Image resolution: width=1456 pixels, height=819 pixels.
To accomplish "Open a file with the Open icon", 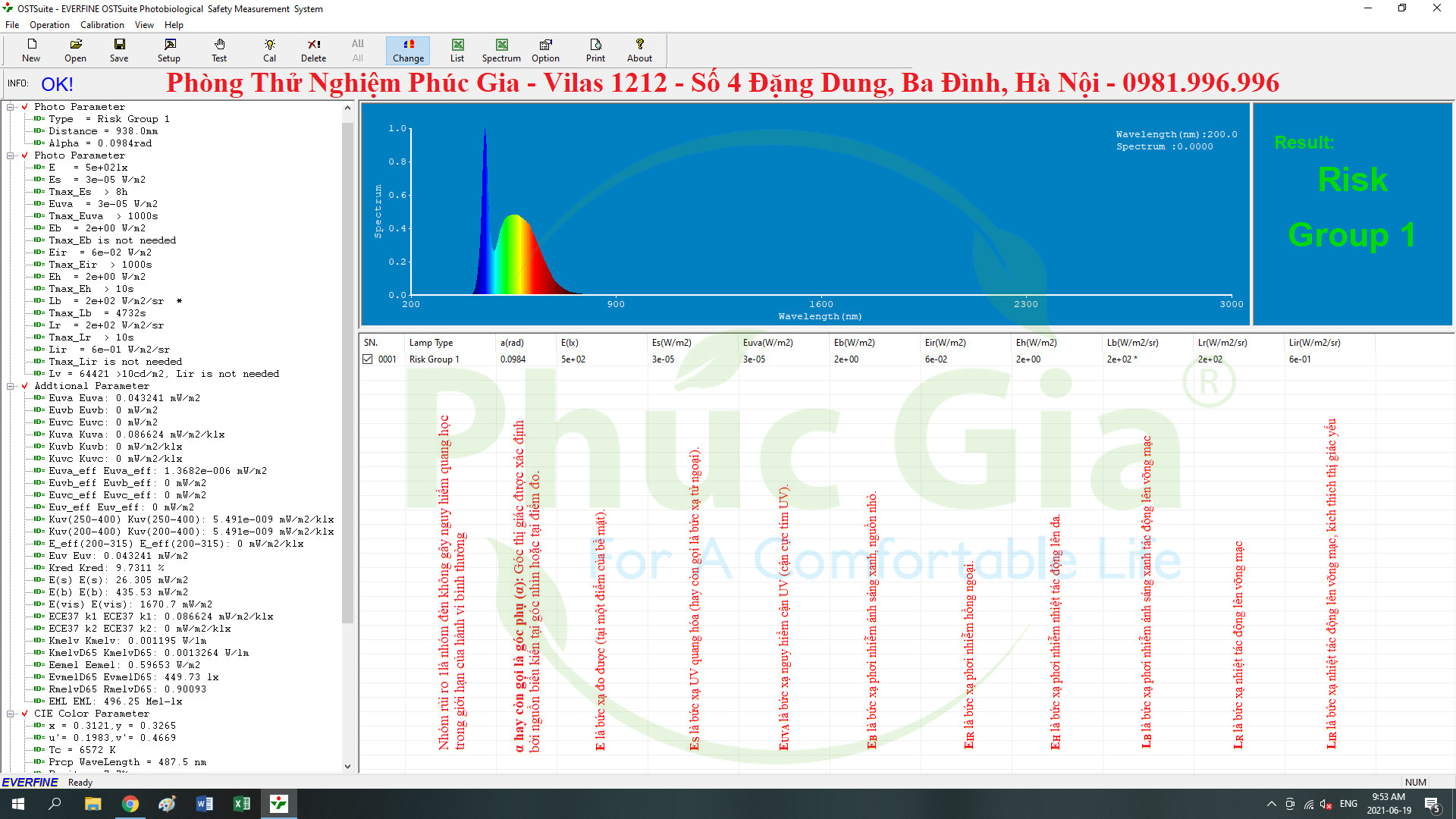I will click(x=75, y=51).
